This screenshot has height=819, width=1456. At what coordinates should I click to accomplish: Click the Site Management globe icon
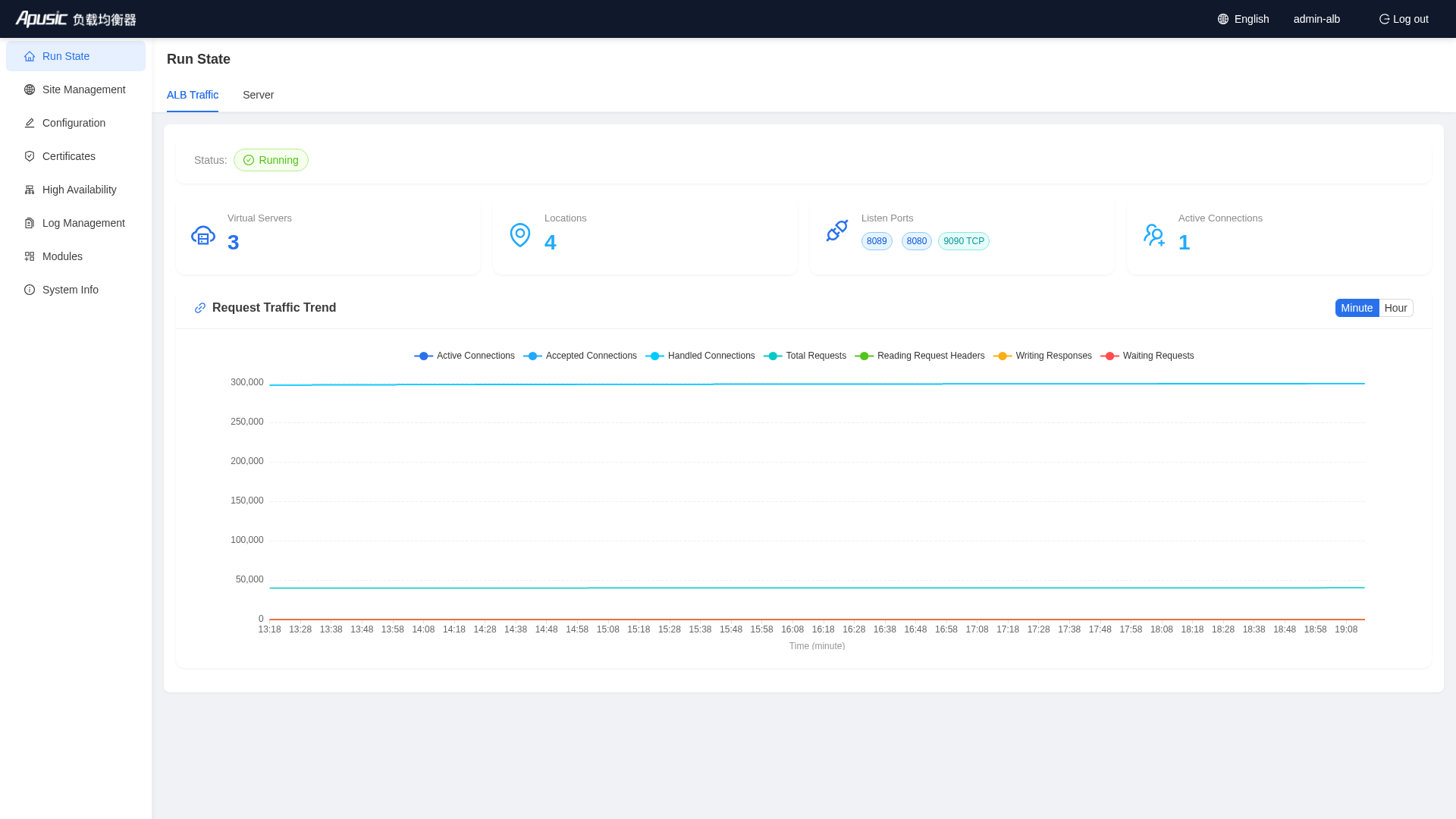30,89
